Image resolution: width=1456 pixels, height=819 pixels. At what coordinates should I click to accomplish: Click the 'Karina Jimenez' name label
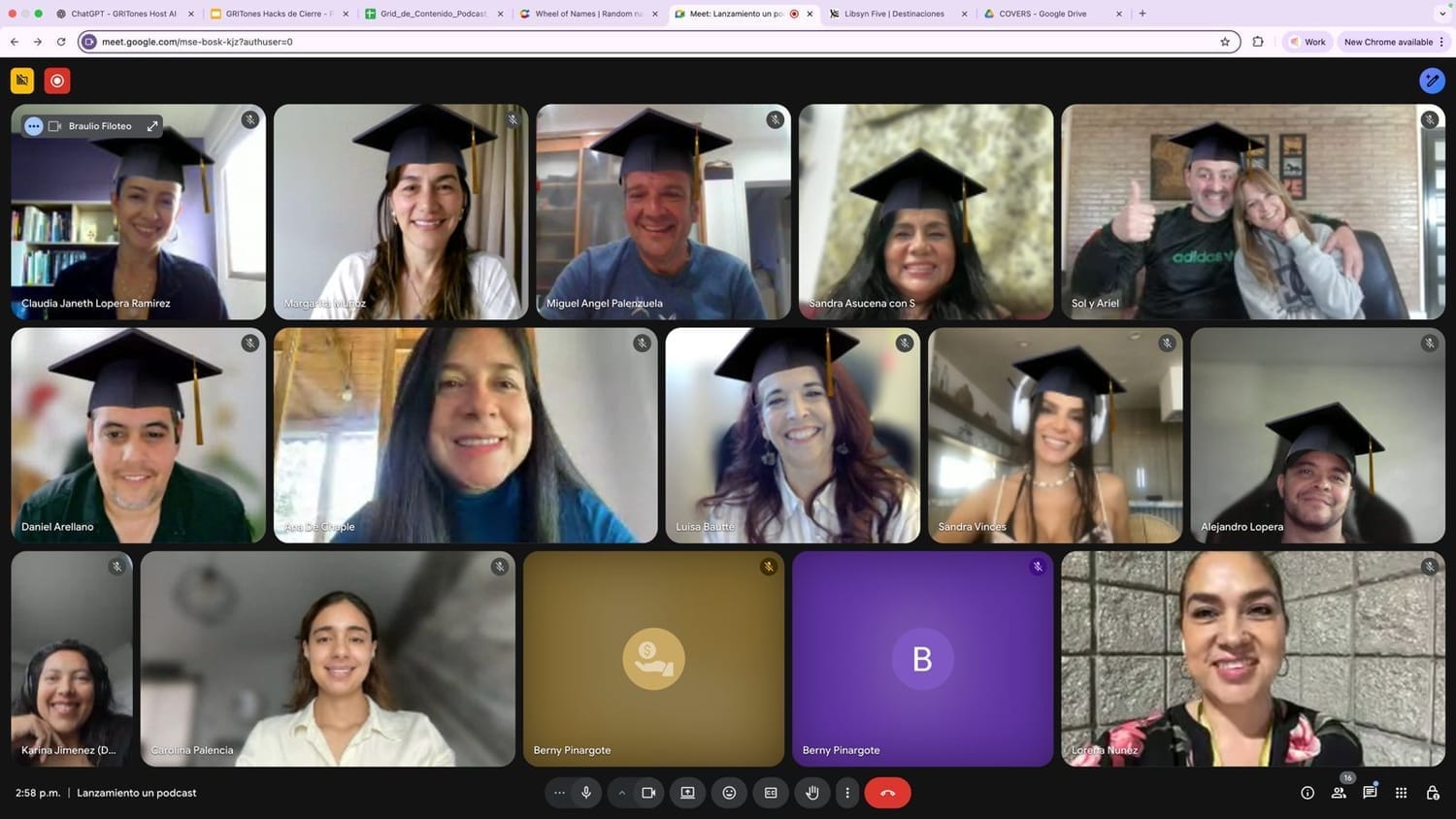[68, 750]
